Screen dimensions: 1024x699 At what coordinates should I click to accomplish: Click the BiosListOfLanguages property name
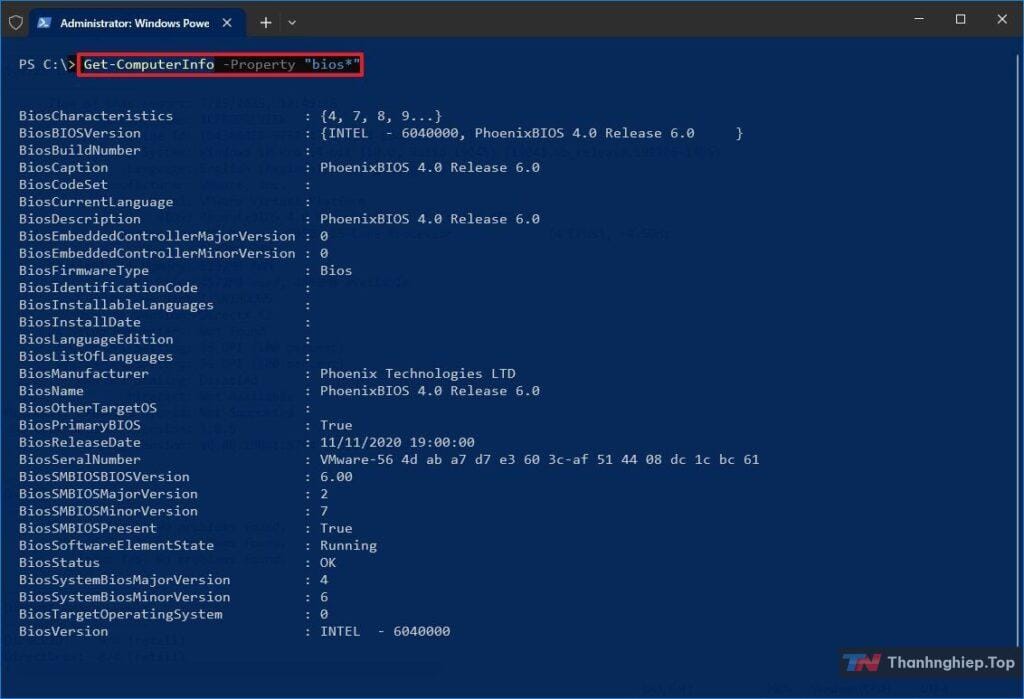pyautogui.click(x=96, y=357)
